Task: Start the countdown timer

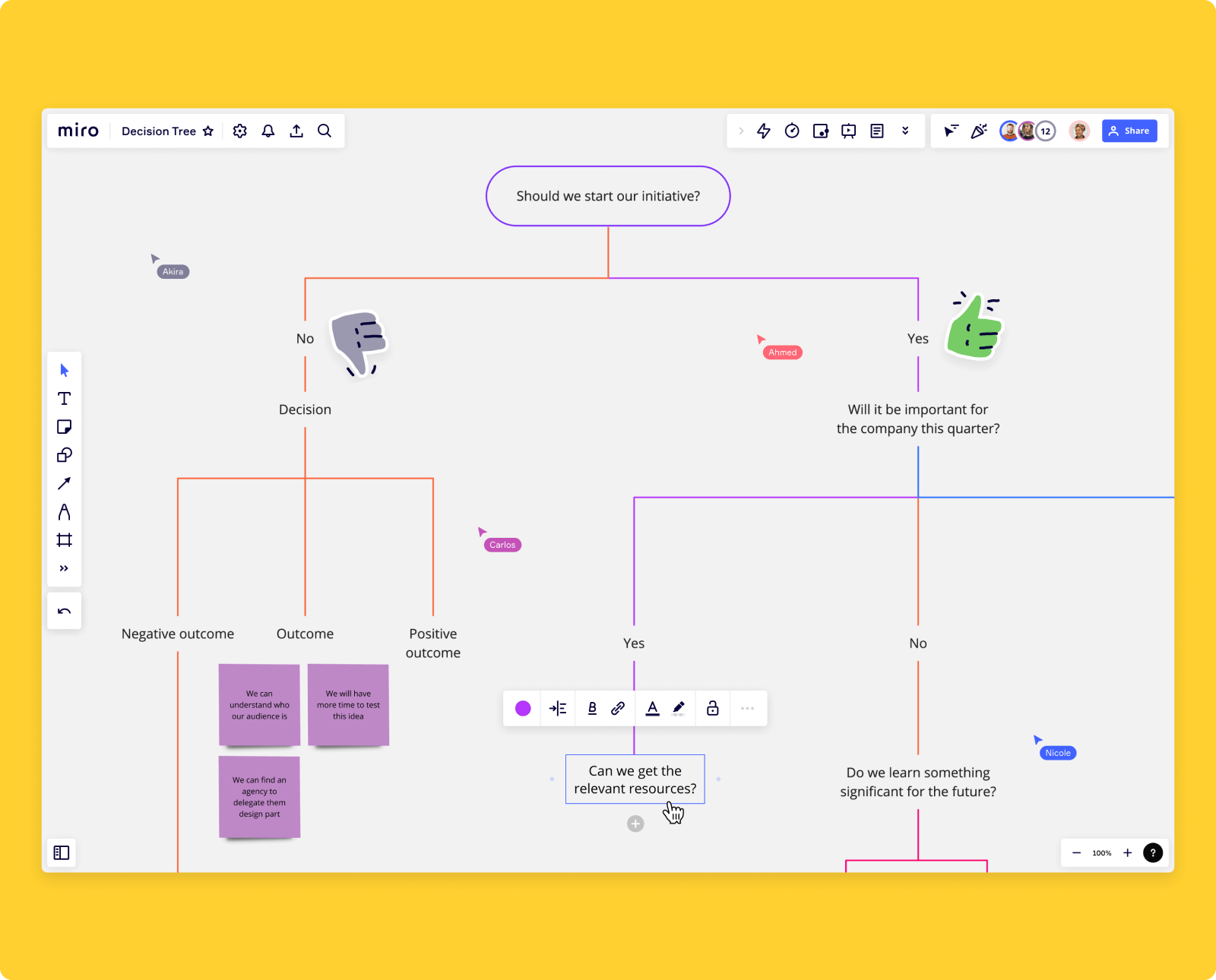Action: (792, 131)
